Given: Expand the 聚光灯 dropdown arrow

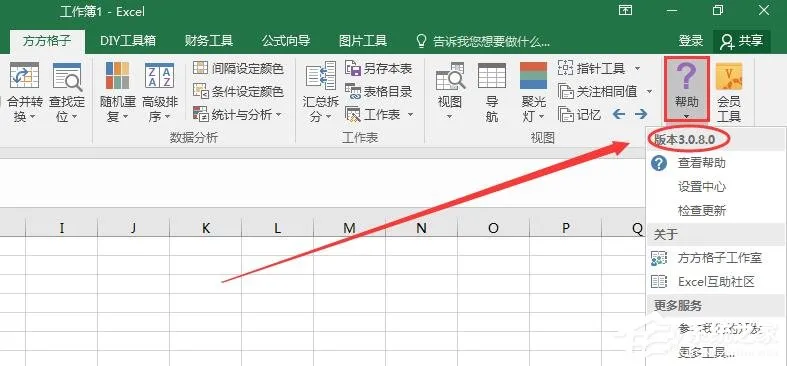Looking at the screenshot, I should (x=542, y=117).
